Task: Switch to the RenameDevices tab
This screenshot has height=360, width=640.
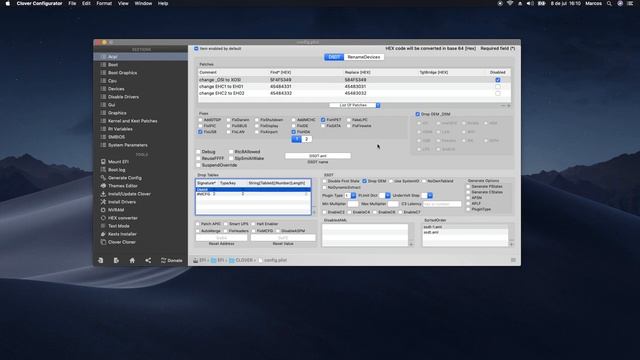Action: [x=364, y=57]
